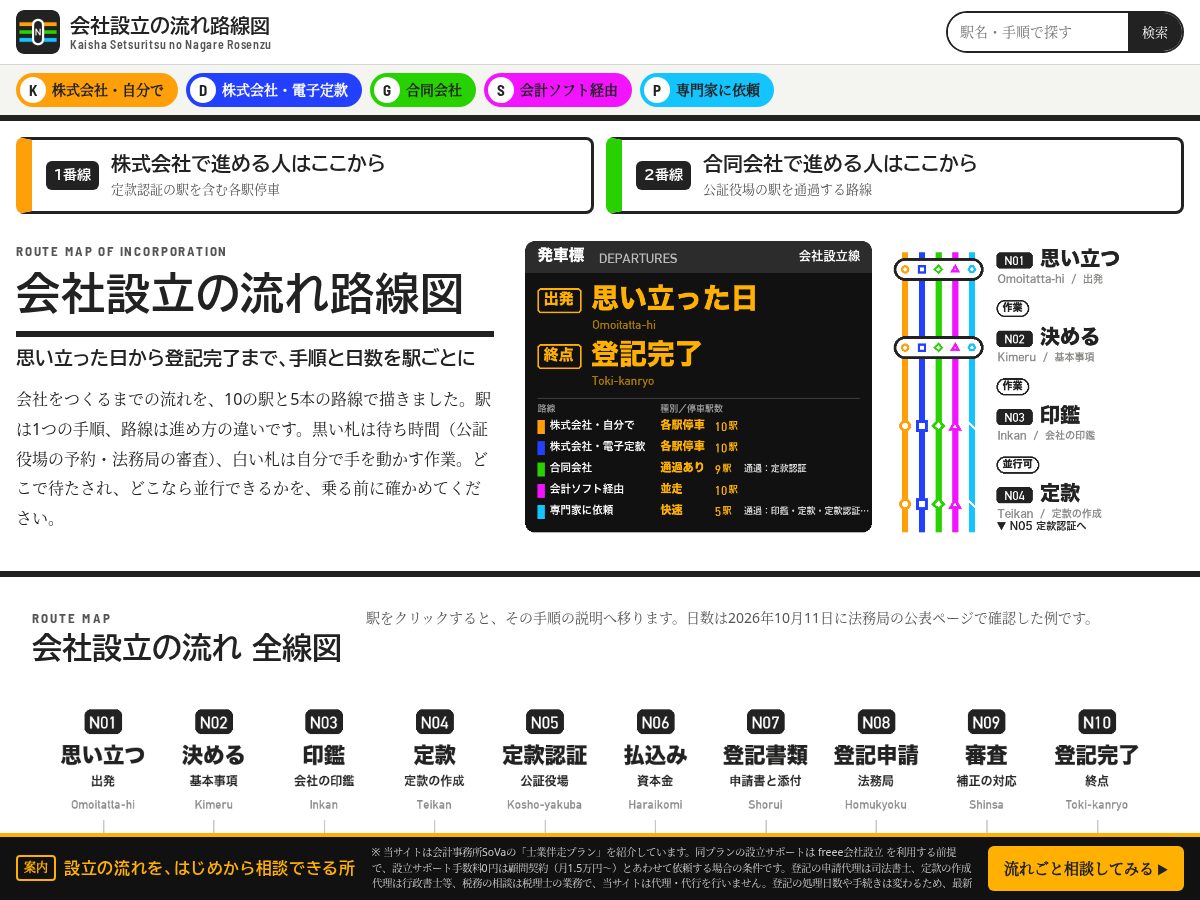The height and width of the screenshot is (900, 1200).
Task: Open N08 登記申請 station in full route map
Action: point(876,760)
